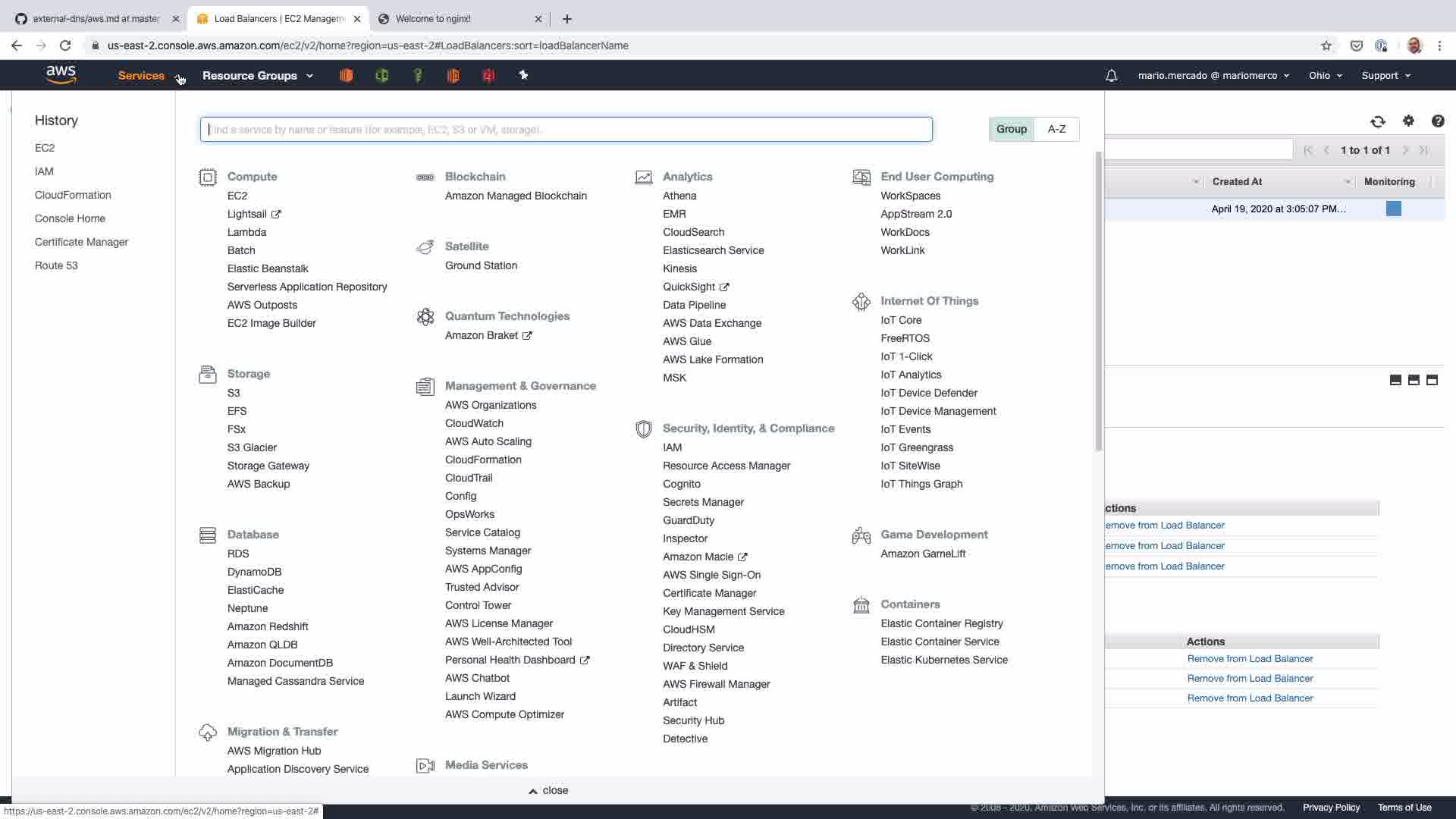Open the notifications bell
Viewport: 1456px width, 819px height.
tap(1111, 76)
